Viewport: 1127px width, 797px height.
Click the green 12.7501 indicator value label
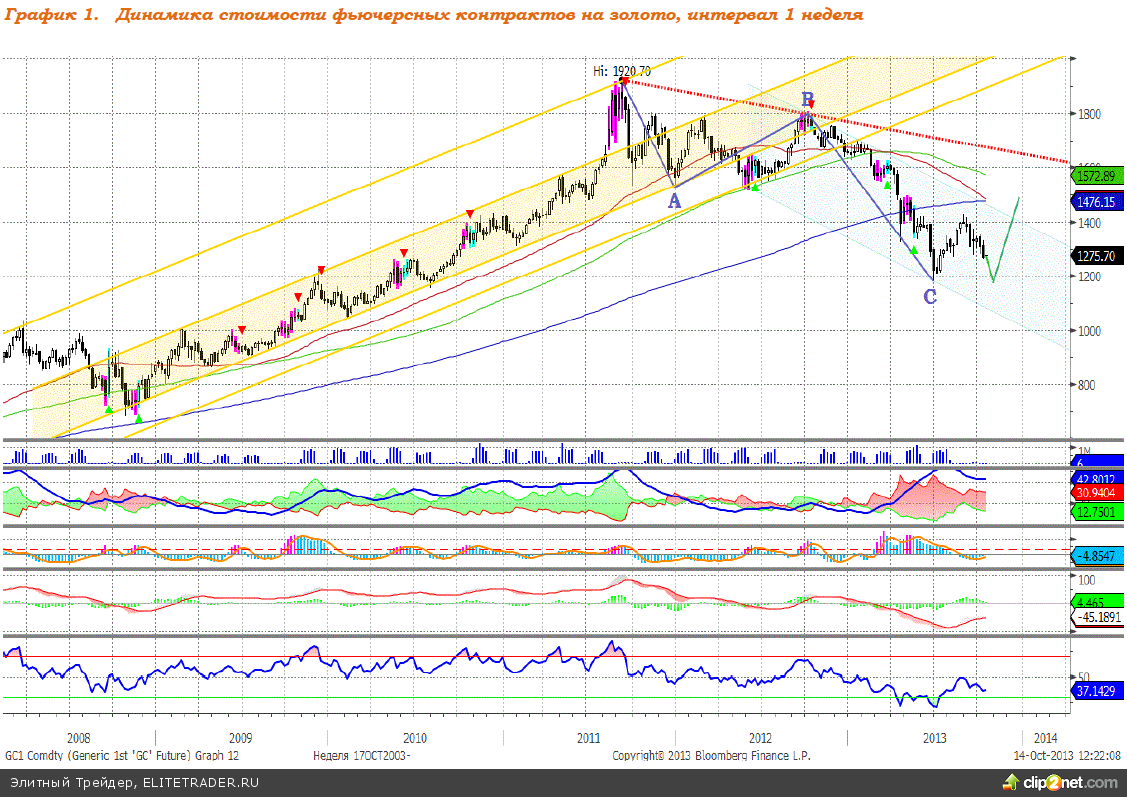[1098, 512]
